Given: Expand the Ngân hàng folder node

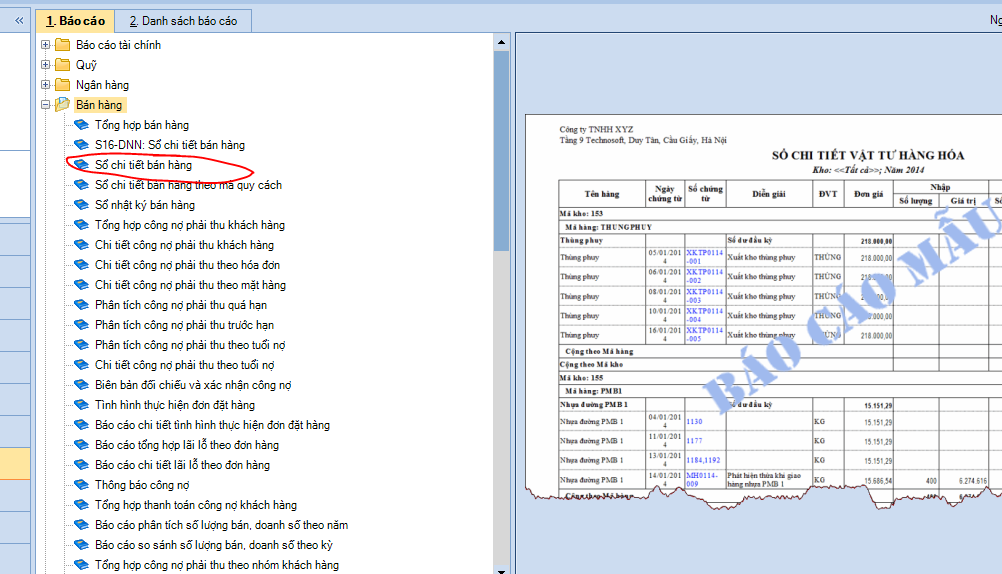Looking at the screenshot, I should [x=45, y=84].
